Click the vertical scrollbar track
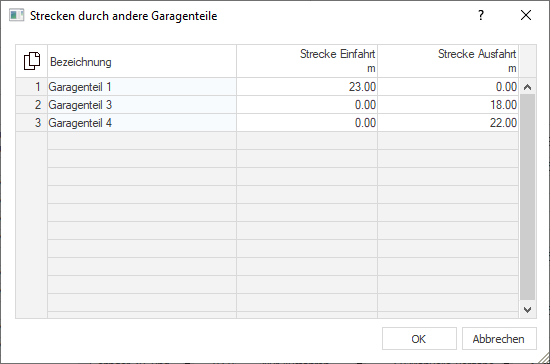This screenshot has height=364, width=550. (527, 197)
